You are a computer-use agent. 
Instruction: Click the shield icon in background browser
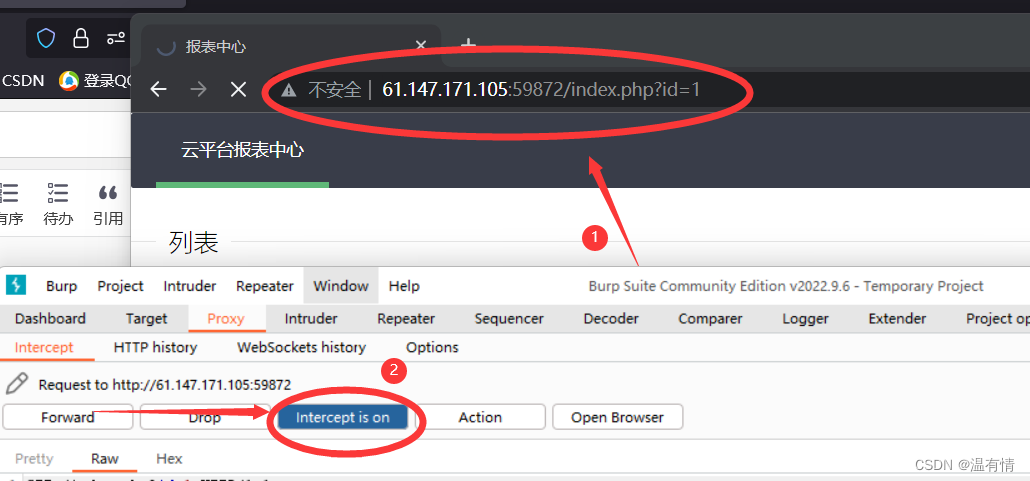click(45, 38)
